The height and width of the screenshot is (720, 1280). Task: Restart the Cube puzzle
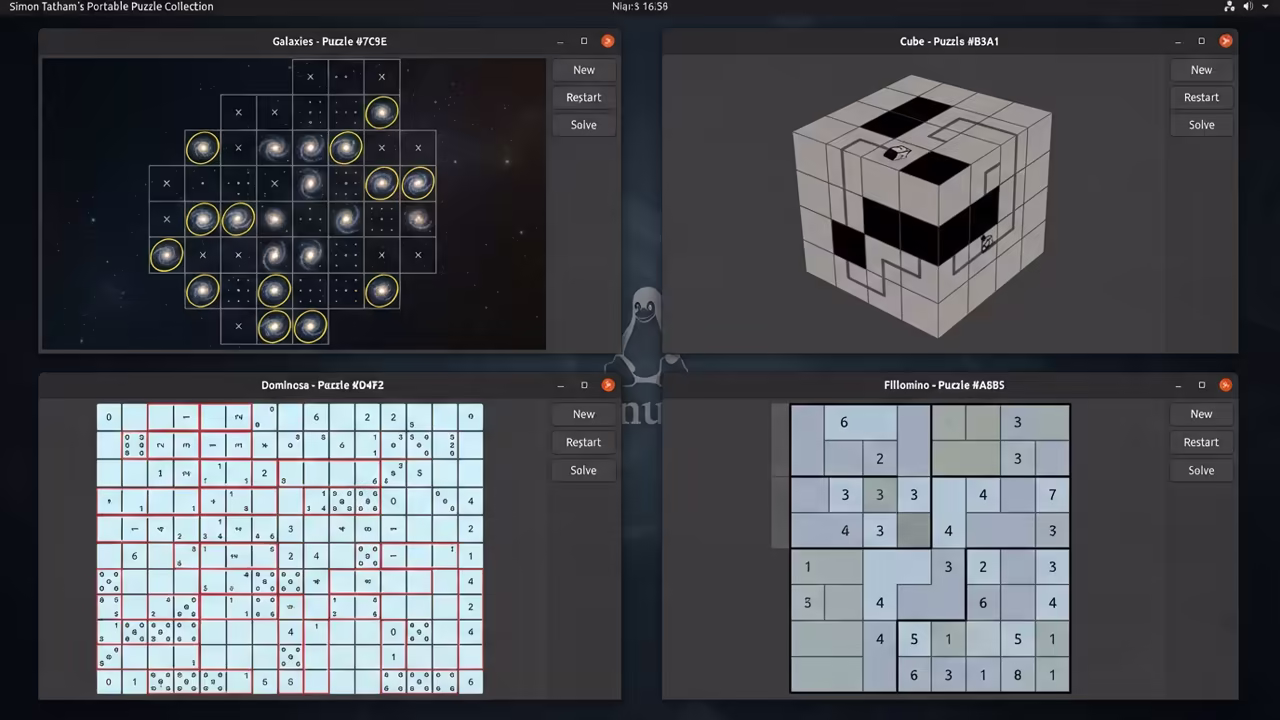coord(1201,97)
